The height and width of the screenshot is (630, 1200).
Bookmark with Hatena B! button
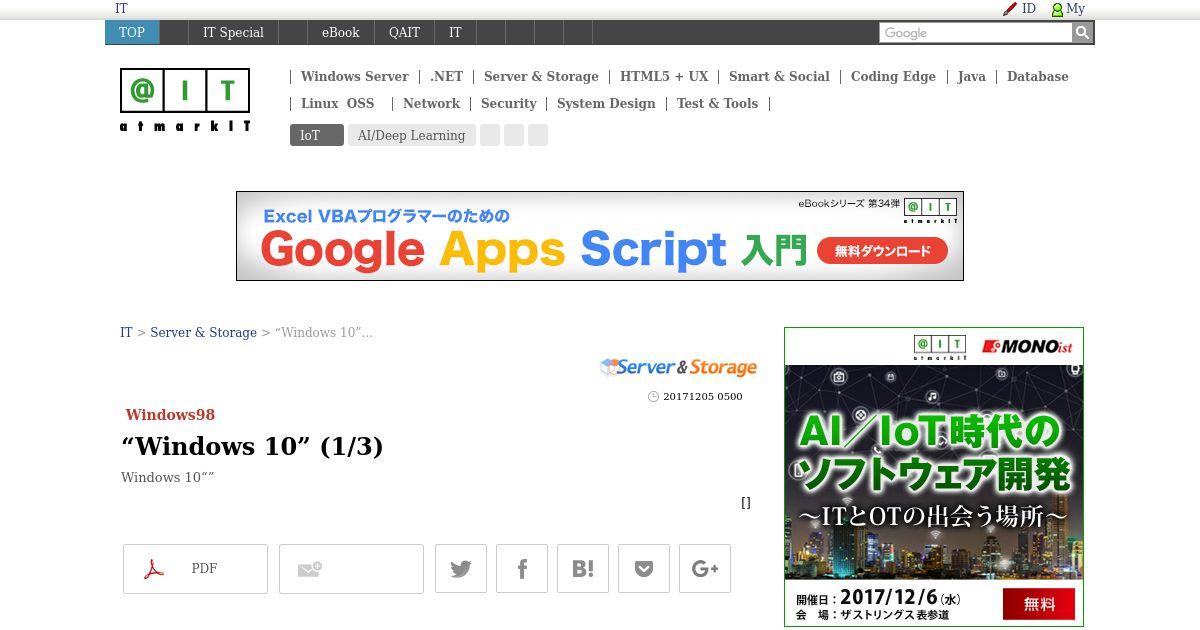click(583, 569)
